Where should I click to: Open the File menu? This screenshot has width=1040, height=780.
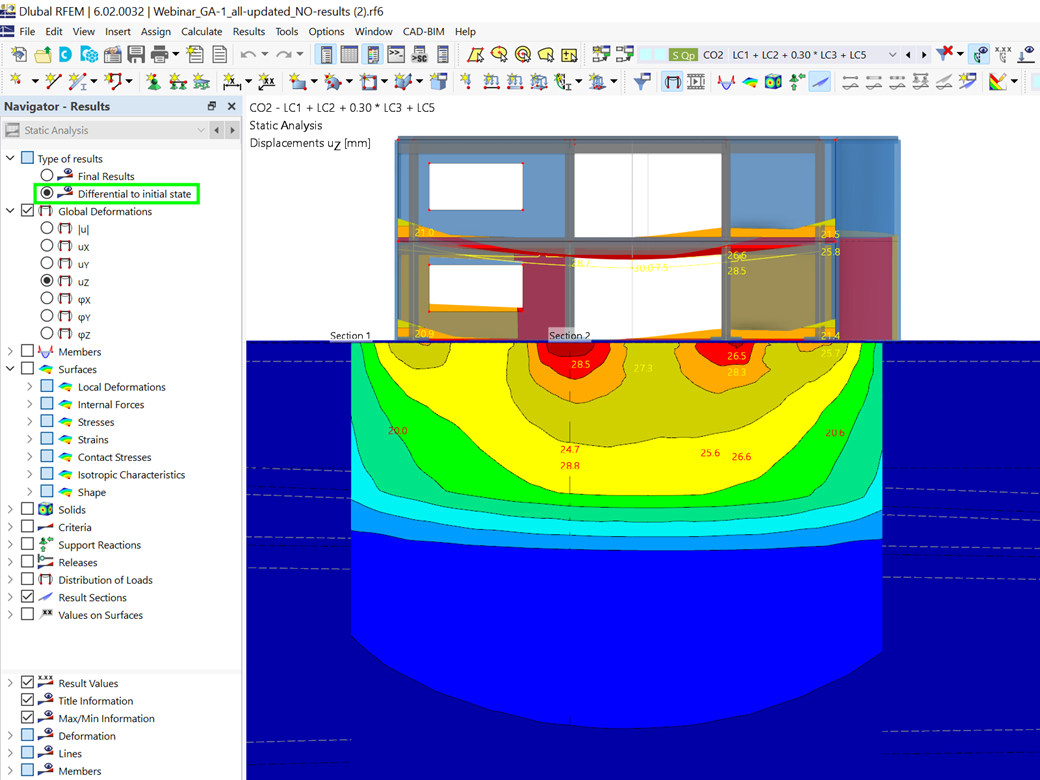pos(27,31)
